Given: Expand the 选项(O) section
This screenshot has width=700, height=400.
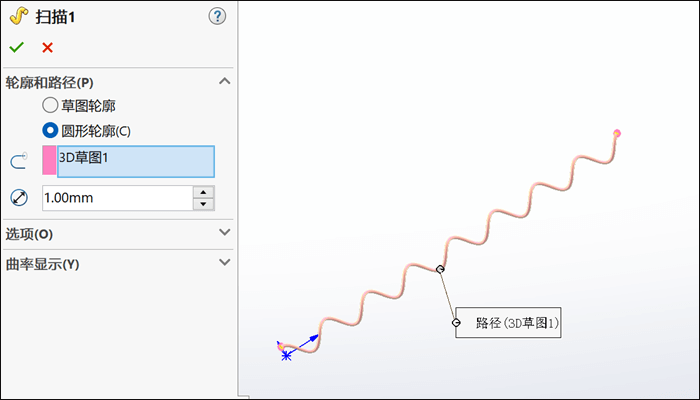Looking at the screenshot, I should click(224, 233).
